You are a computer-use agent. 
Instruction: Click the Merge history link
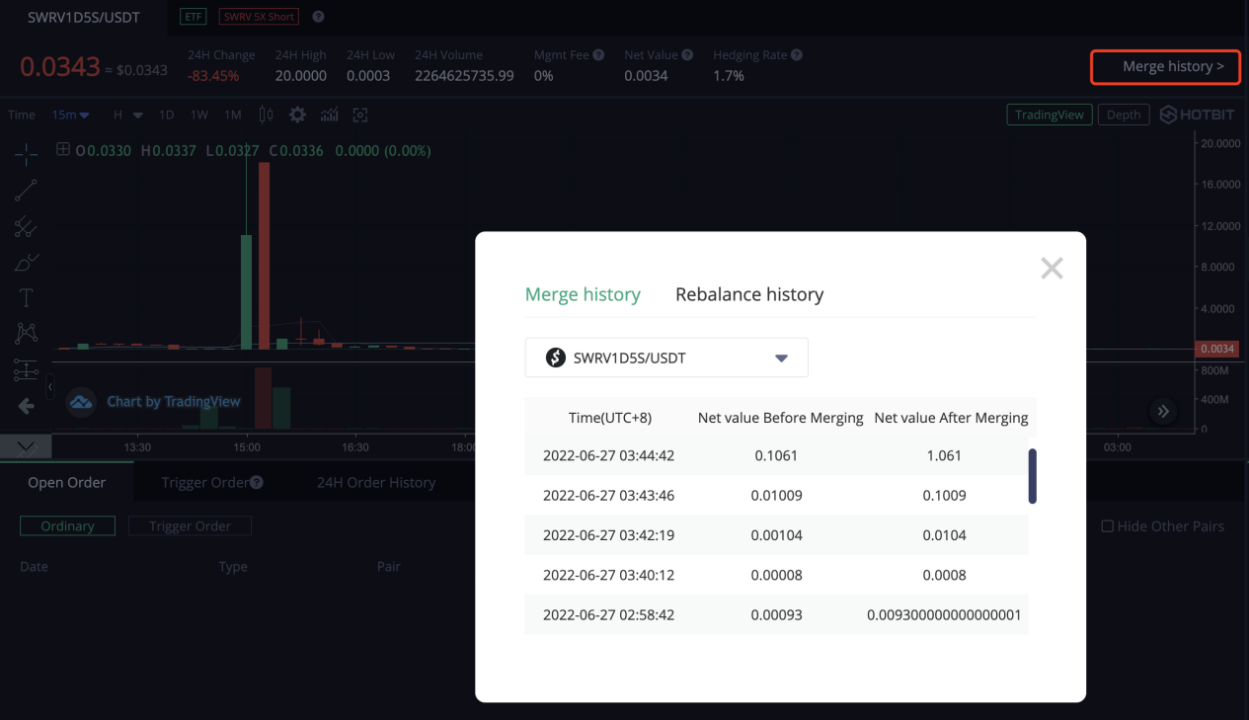click(x=1166, y=67)
